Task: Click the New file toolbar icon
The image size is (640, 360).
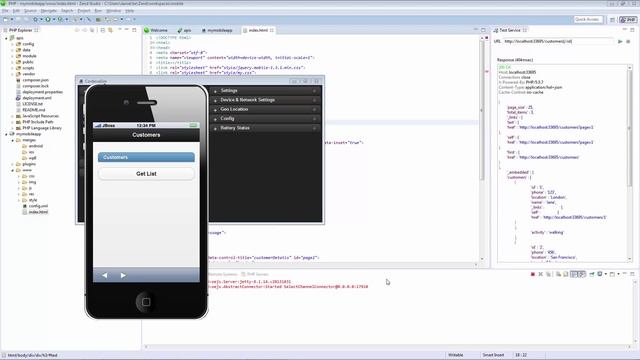Action: 6,19
